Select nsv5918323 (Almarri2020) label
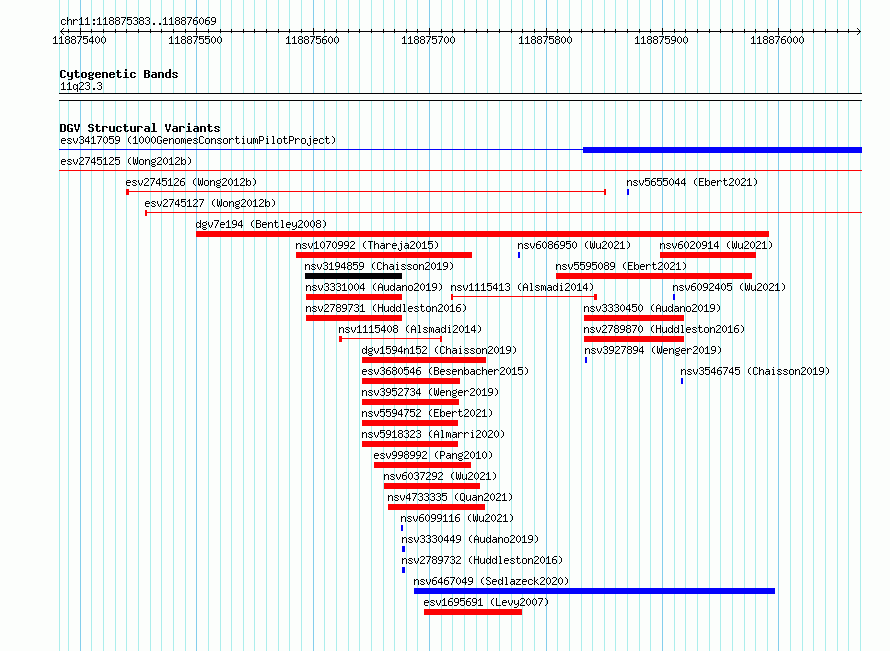 (433, 434)
